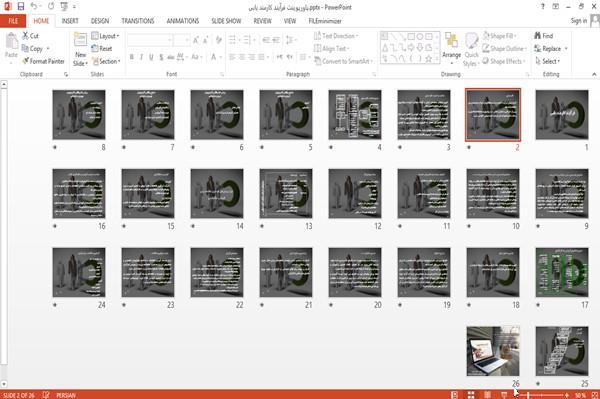The height and width of the screenshot is (399, 600).
Task: Open the Section dropdown menu
Action: point(106,61)
